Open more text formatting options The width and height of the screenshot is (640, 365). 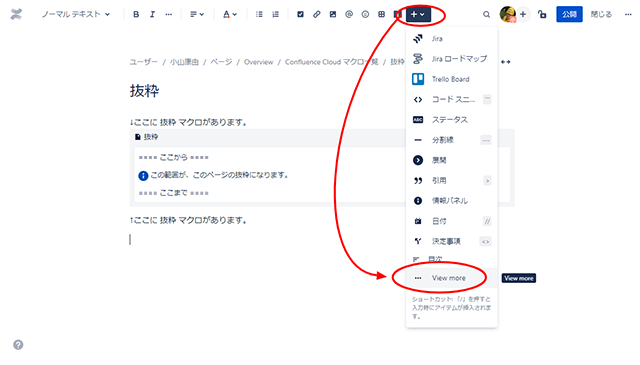click(169, 14)
